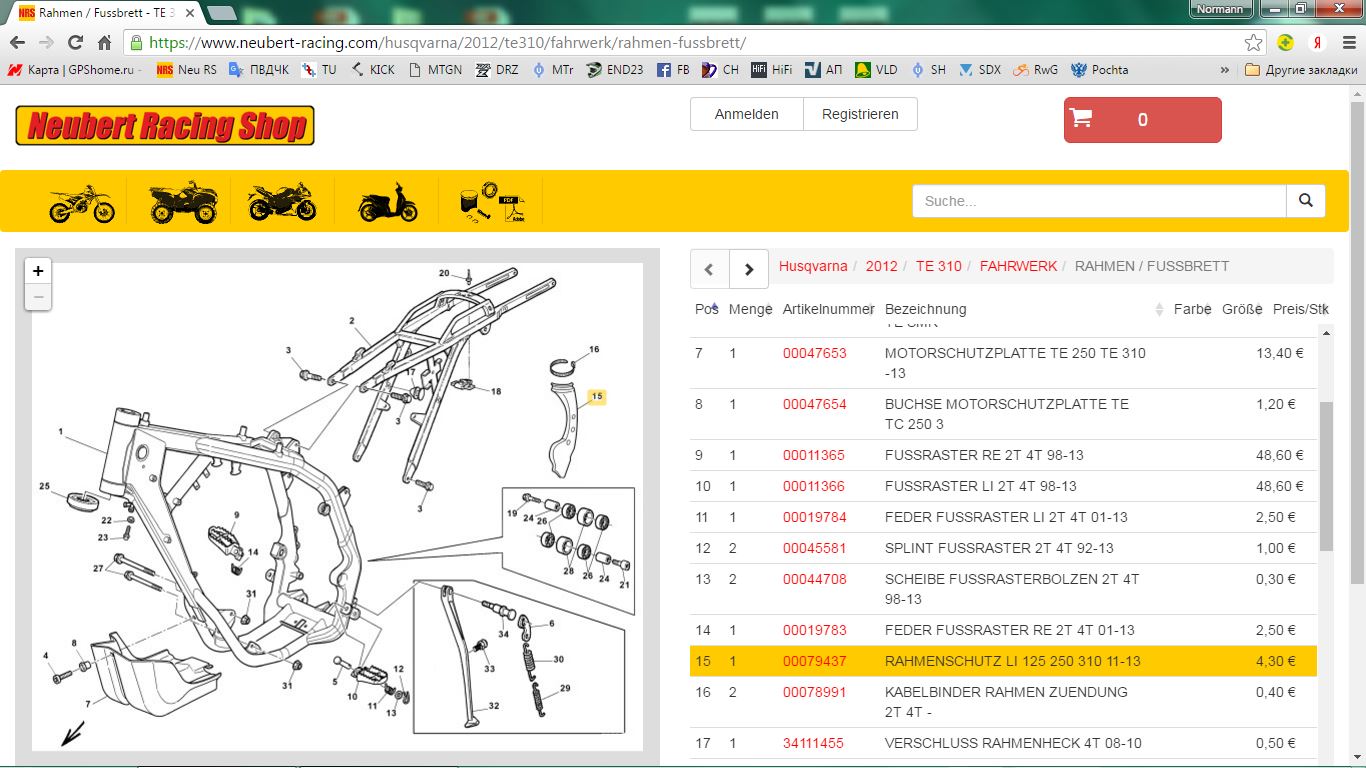Open the HiFi bookmark
The width and height of the screenshot is (1366, 768).
[x=772, y=70]
